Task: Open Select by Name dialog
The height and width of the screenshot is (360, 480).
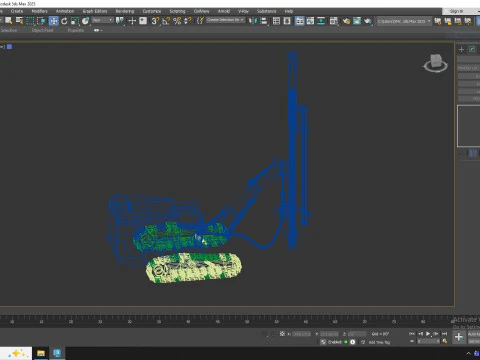Action: (19, 21)
